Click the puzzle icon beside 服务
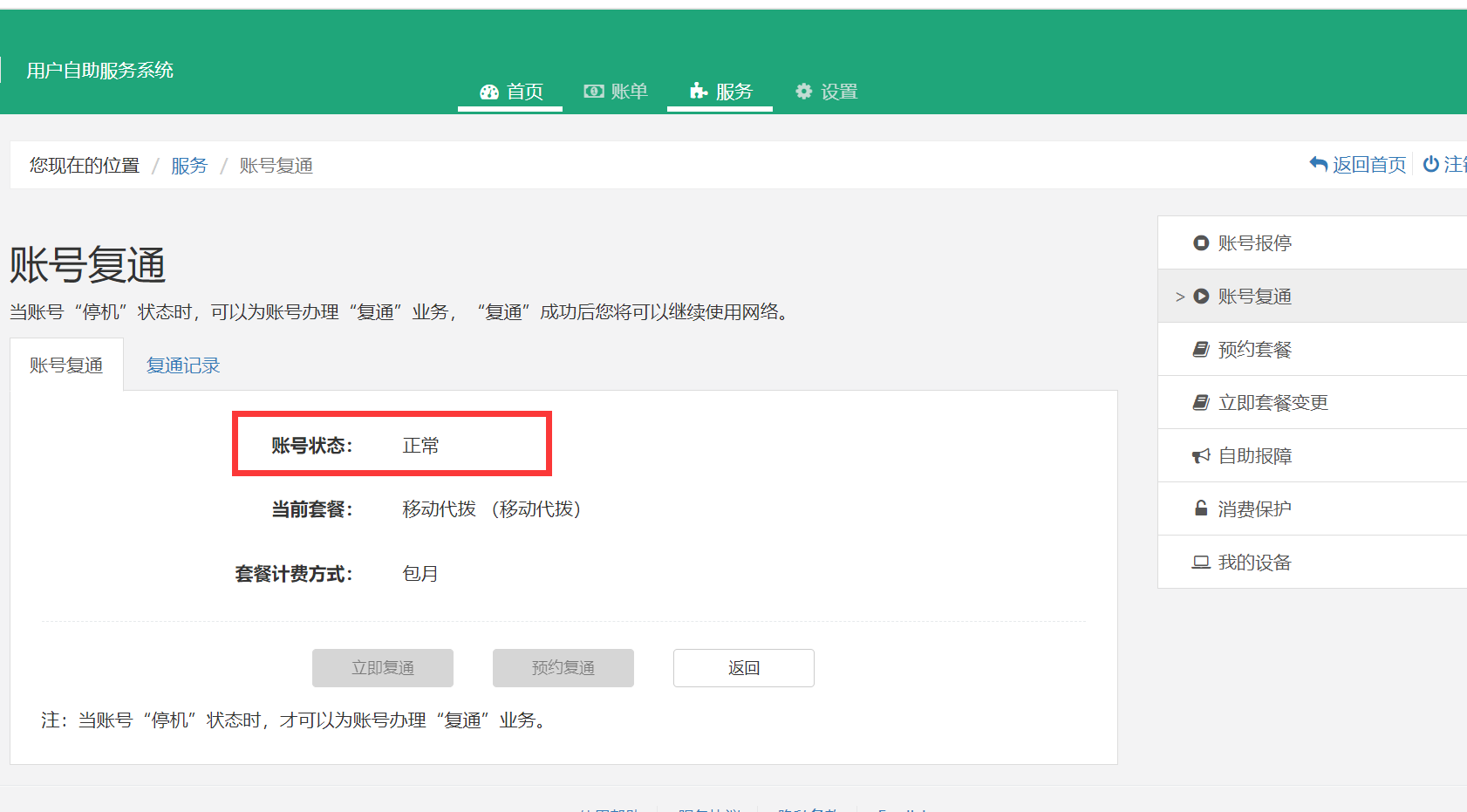This screenshot has width=1467, height=812. (x=699, y=91)
